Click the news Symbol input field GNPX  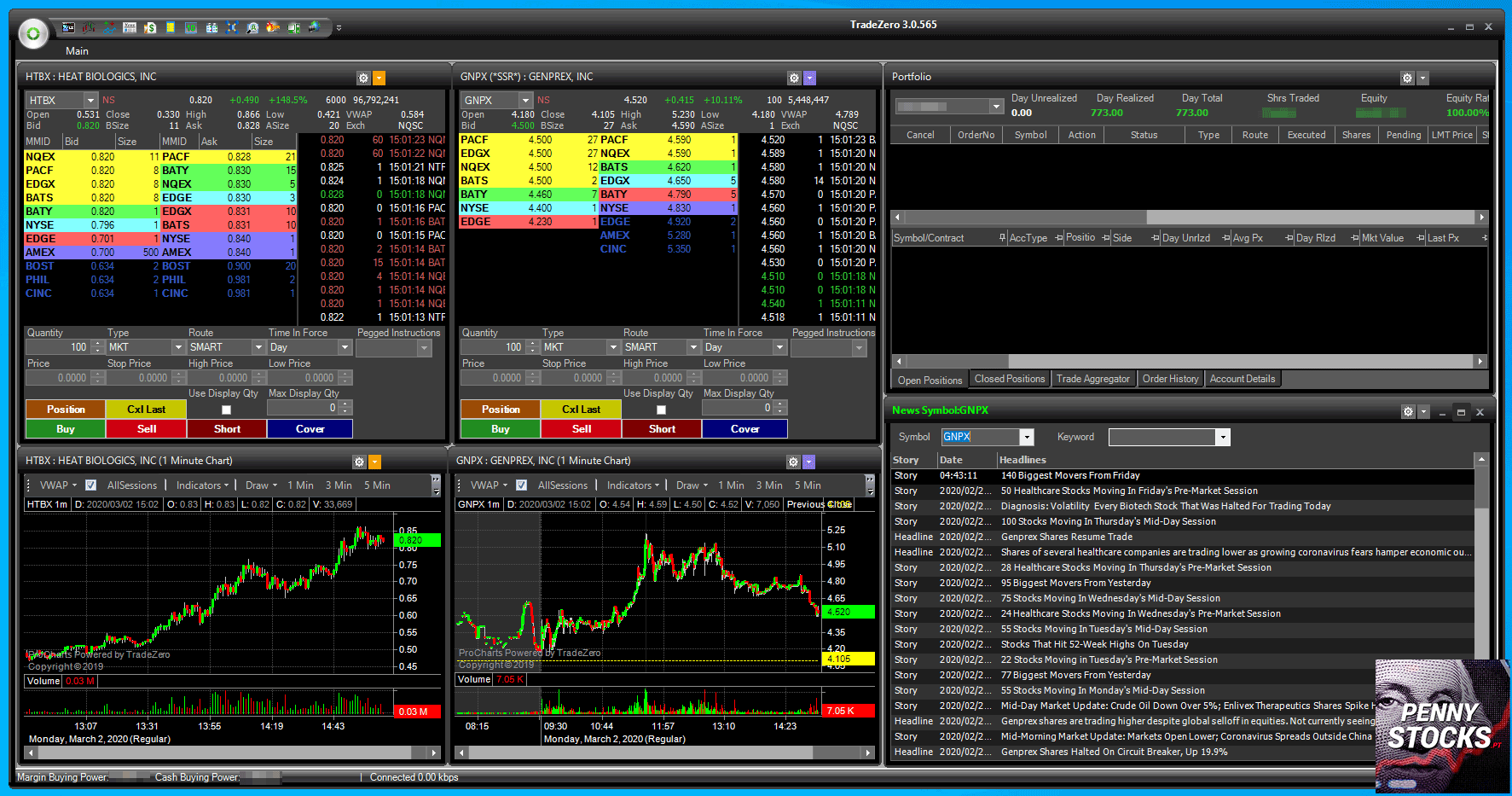tap(981, 437)
